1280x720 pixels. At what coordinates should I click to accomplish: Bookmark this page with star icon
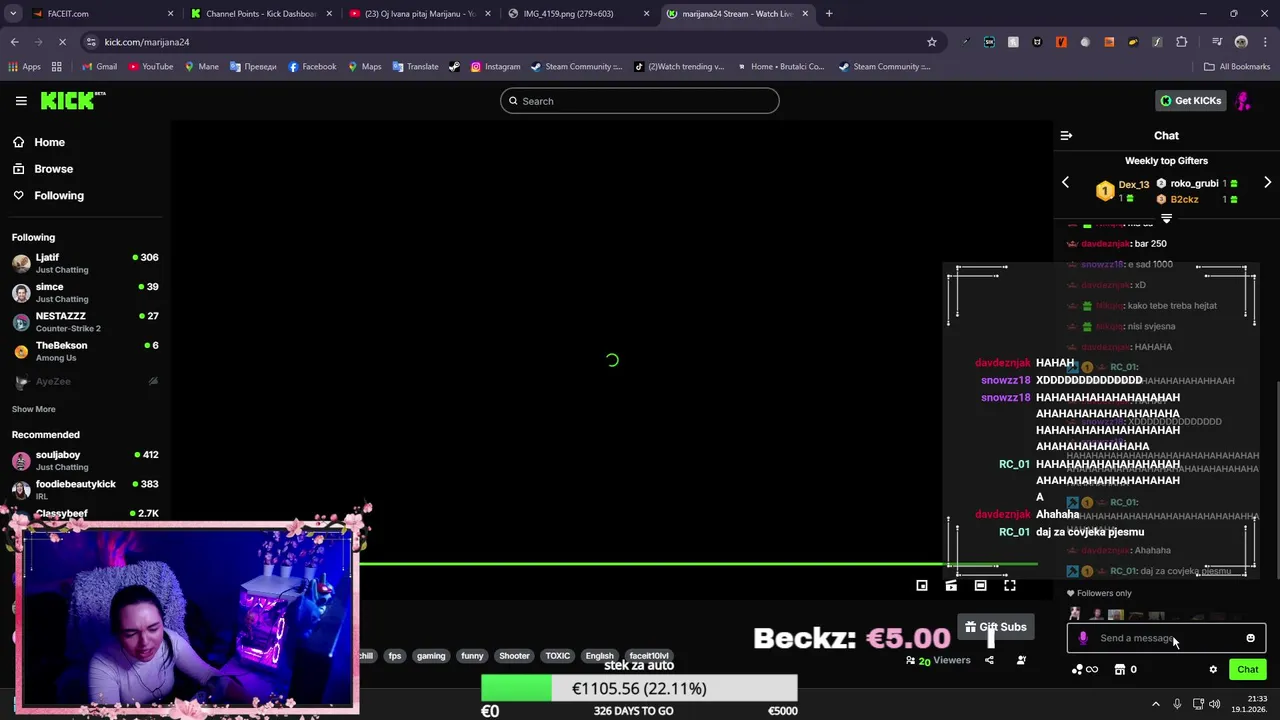tap(932, 42)
